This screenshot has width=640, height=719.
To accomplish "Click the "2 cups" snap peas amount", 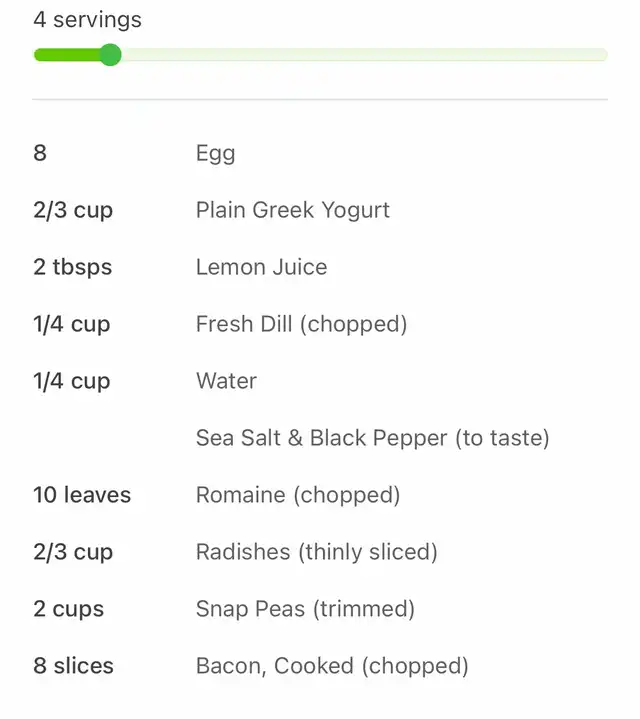I will pos(68,609).
